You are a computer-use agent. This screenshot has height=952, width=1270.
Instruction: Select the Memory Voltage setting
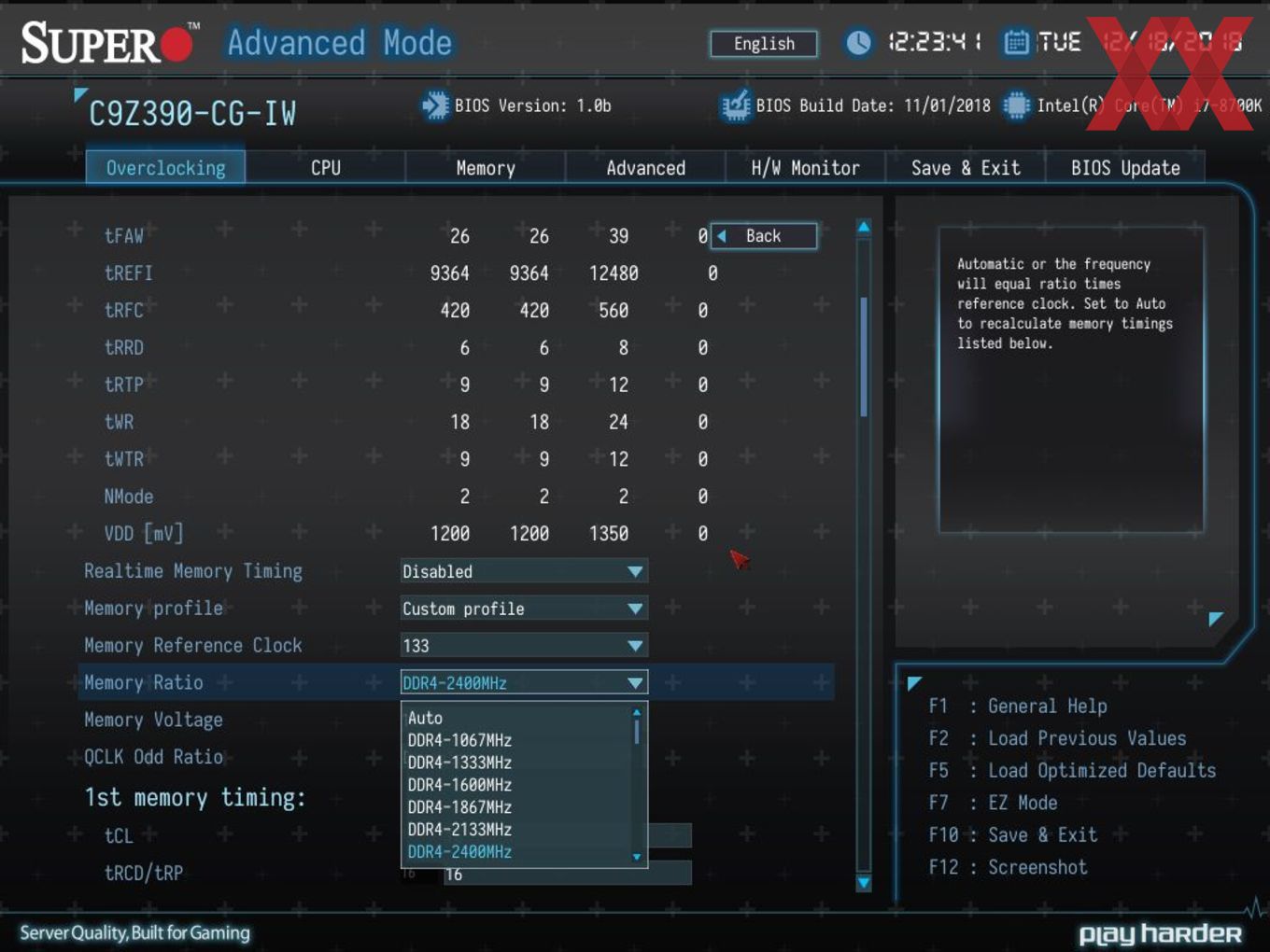[x=154, y=720]
